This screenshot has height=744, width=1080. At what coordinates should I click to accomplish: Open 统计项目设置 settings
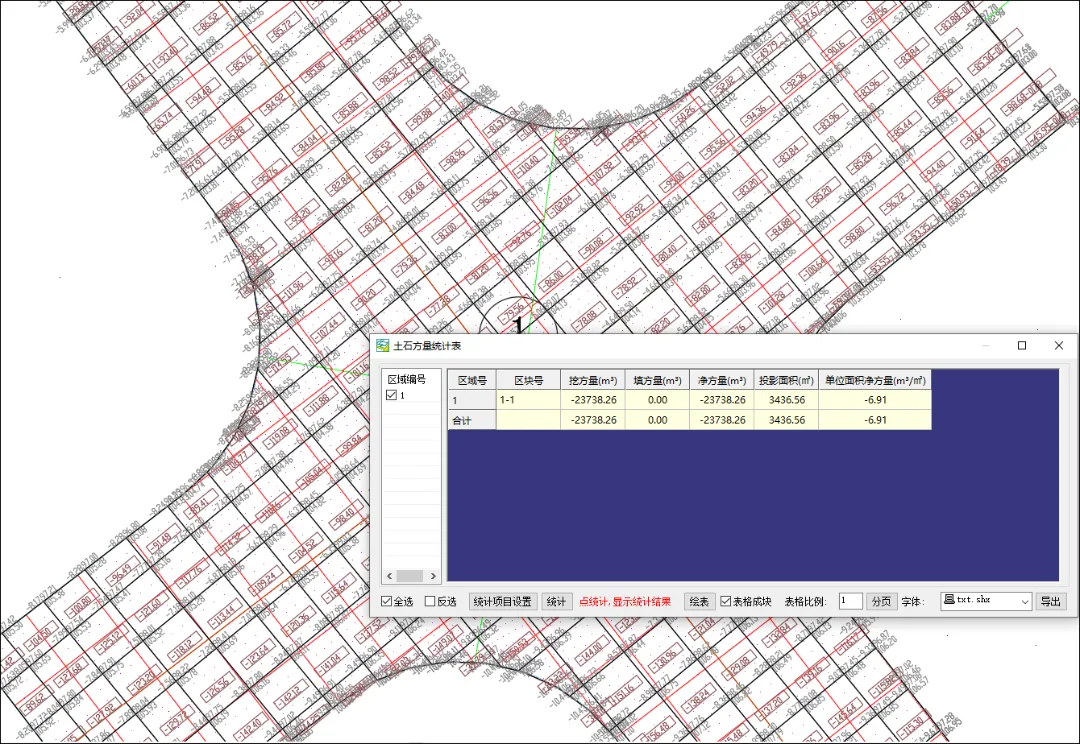click(x=503, y=601)
